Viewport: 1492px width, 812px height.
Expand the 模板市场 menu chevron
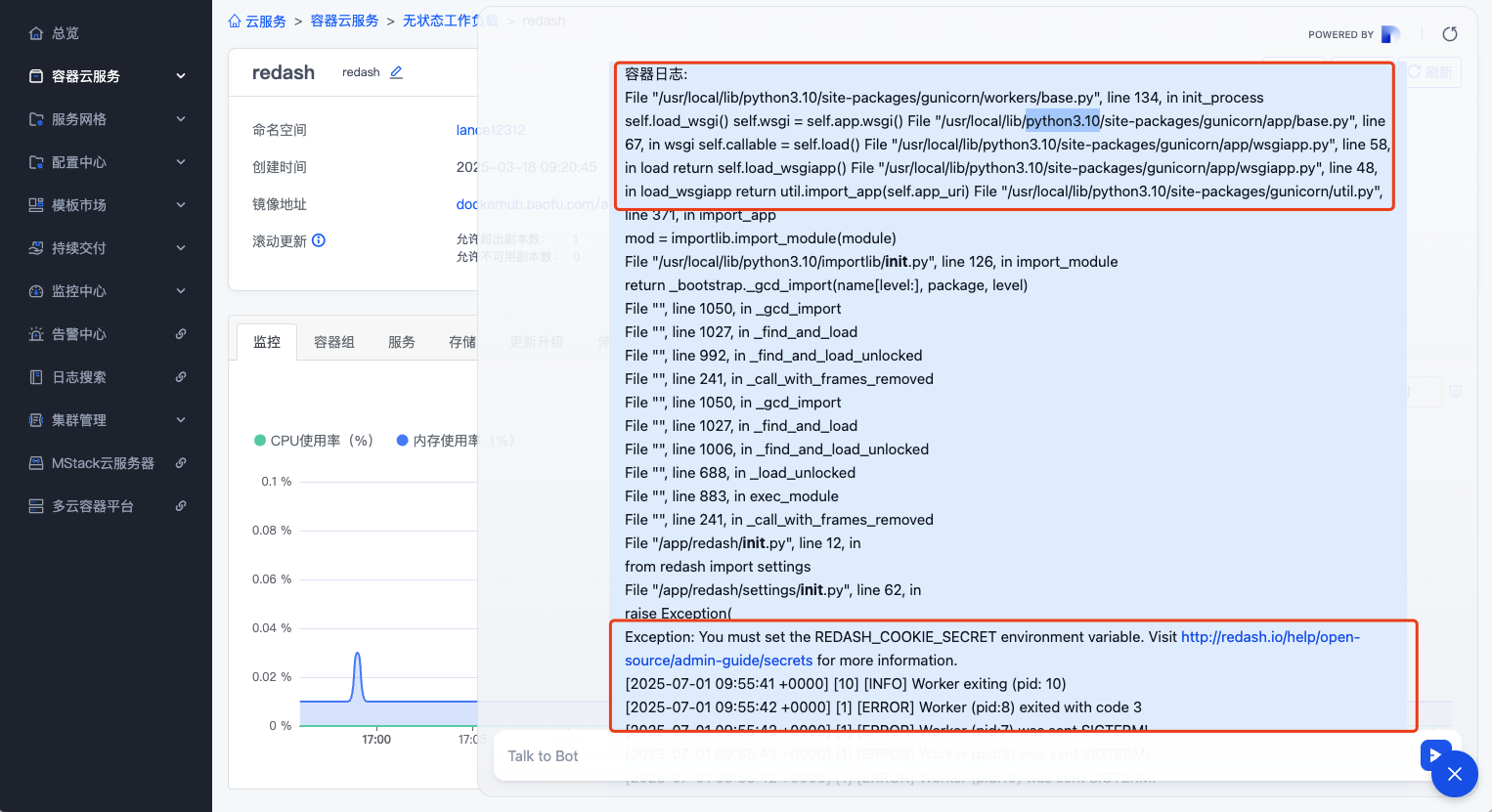[181, 205]
